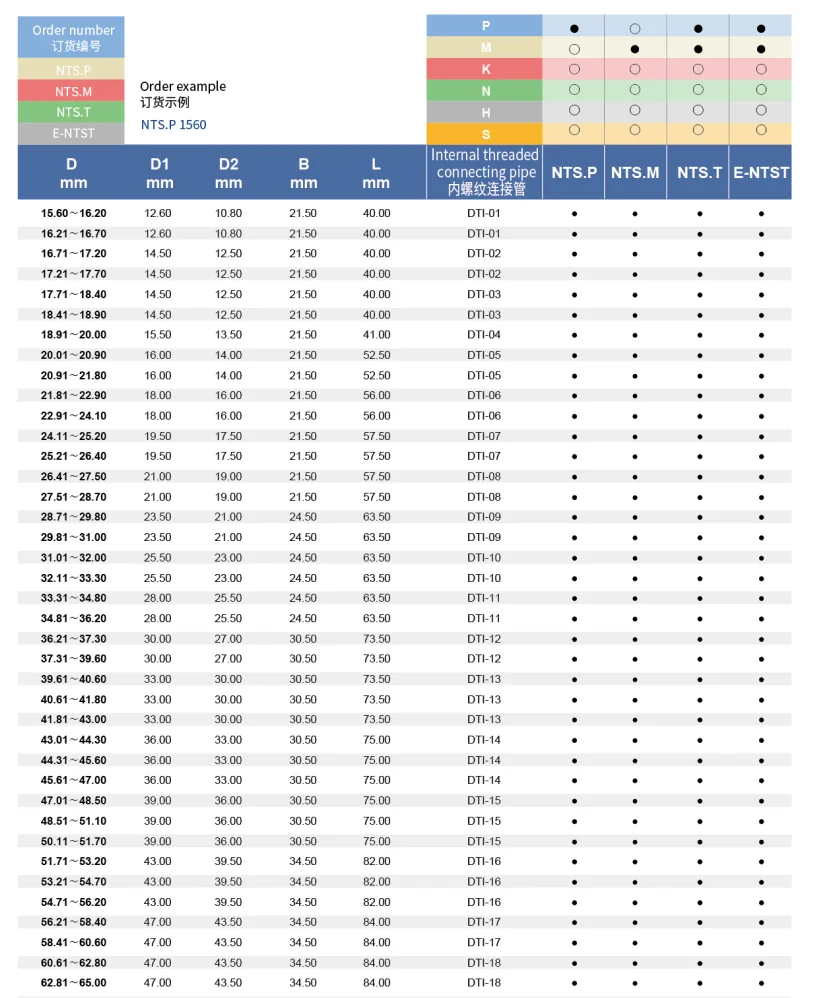Click D1 value 28.00 in 33.31~34.80 row
Viewport: 813px width, 998px height.
point(157,598)
